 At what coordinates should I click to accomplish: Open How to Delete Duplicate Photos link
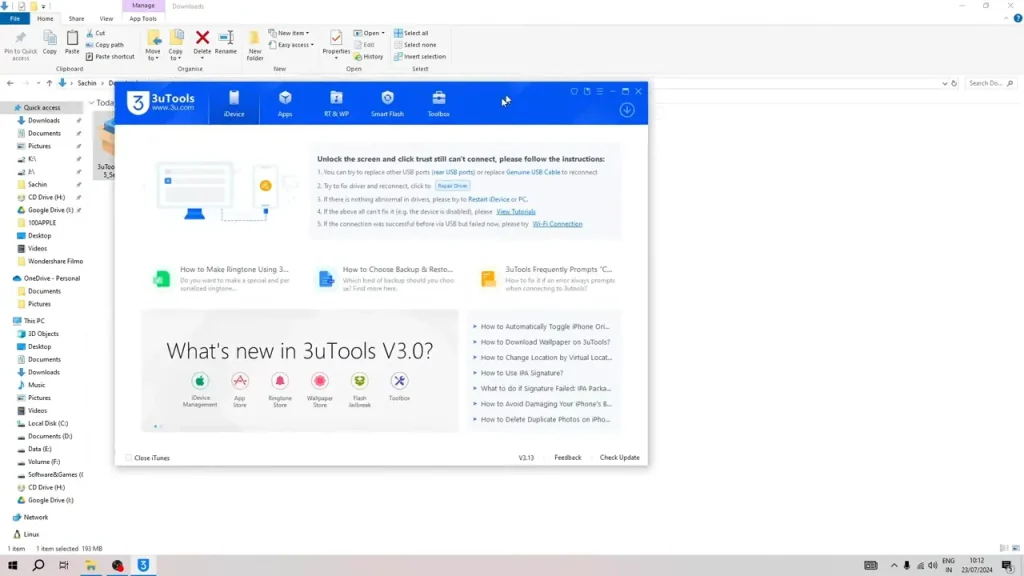click(545, 420)
